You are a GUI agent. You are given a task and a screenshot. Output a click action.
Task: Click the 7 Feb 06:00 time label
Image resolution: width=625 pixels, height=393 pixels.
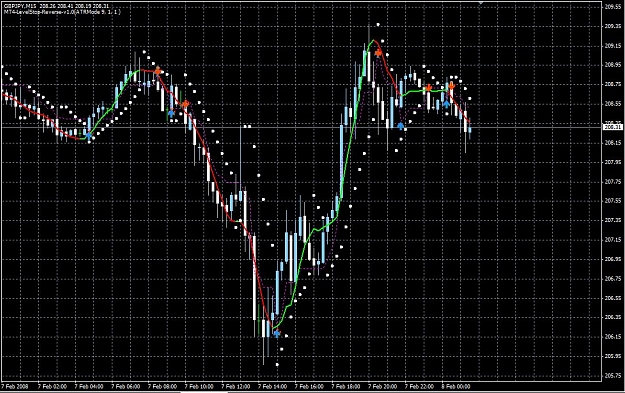pyautogui.click(x=126, y=387)
